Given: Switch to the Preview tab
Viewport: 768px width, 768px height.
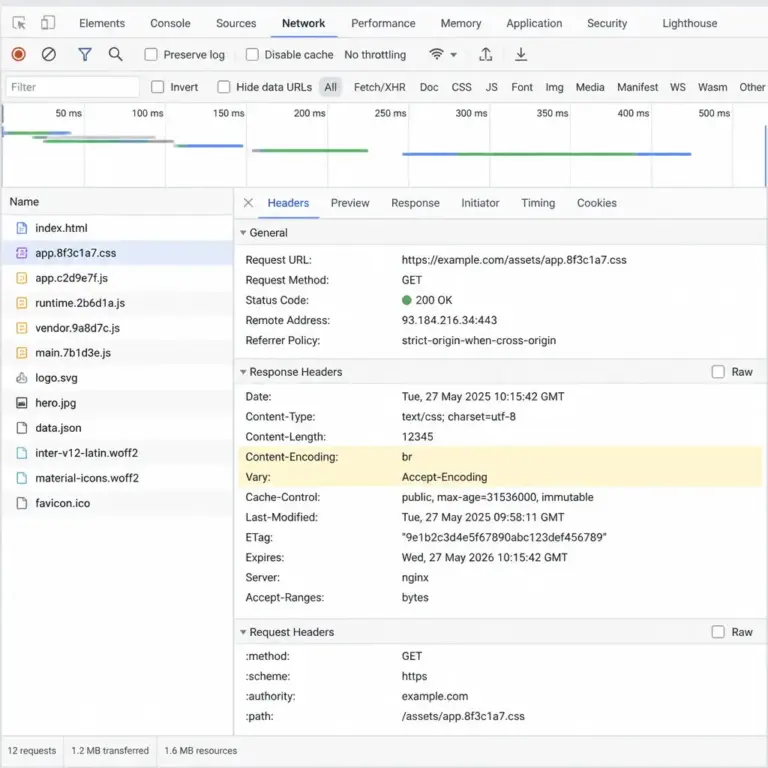Looking at the screenshot, I should point(350,203).
